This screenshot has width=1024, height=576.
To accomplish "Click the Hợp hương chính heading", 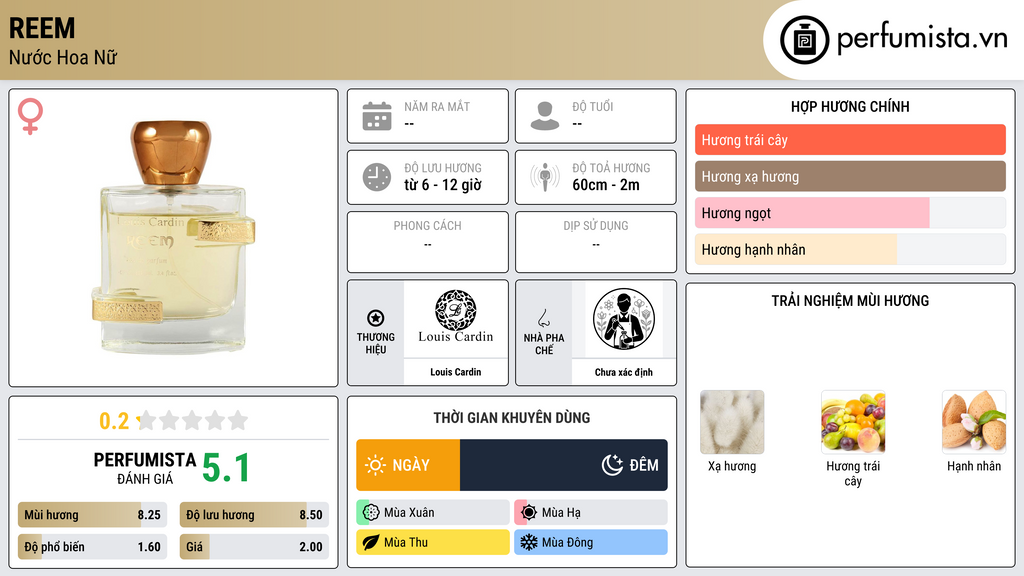I will coord(850,106).
